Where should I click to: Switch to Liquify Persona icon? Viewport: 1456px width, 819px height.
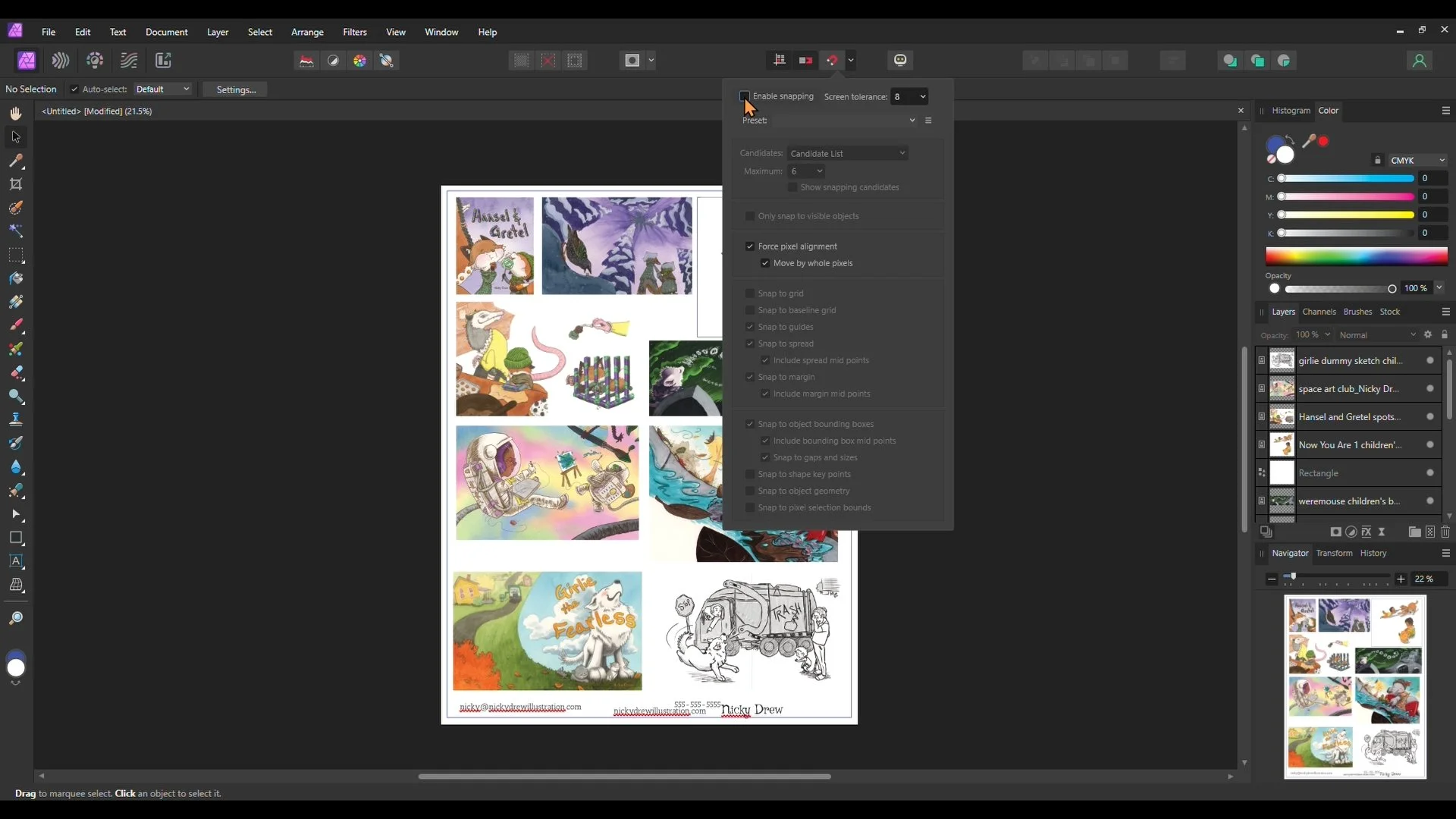pyautogui.click(x=61, y=61)
